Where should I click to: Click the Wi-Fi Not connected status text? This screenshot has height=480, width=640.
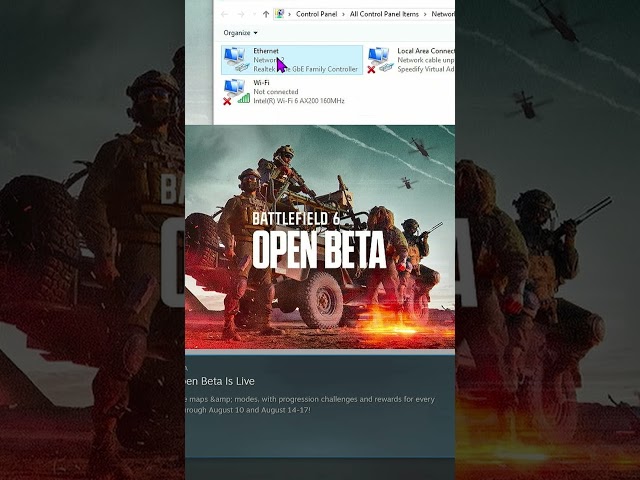point(276,91)
